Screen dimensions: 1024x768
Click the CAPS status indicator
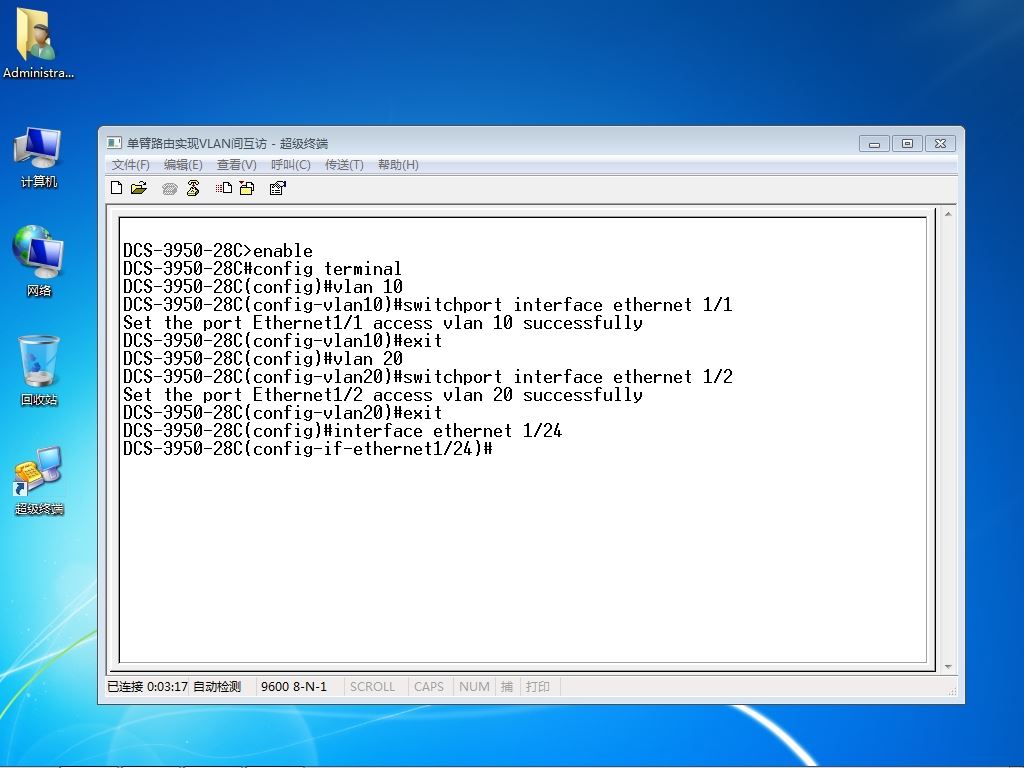428,686
